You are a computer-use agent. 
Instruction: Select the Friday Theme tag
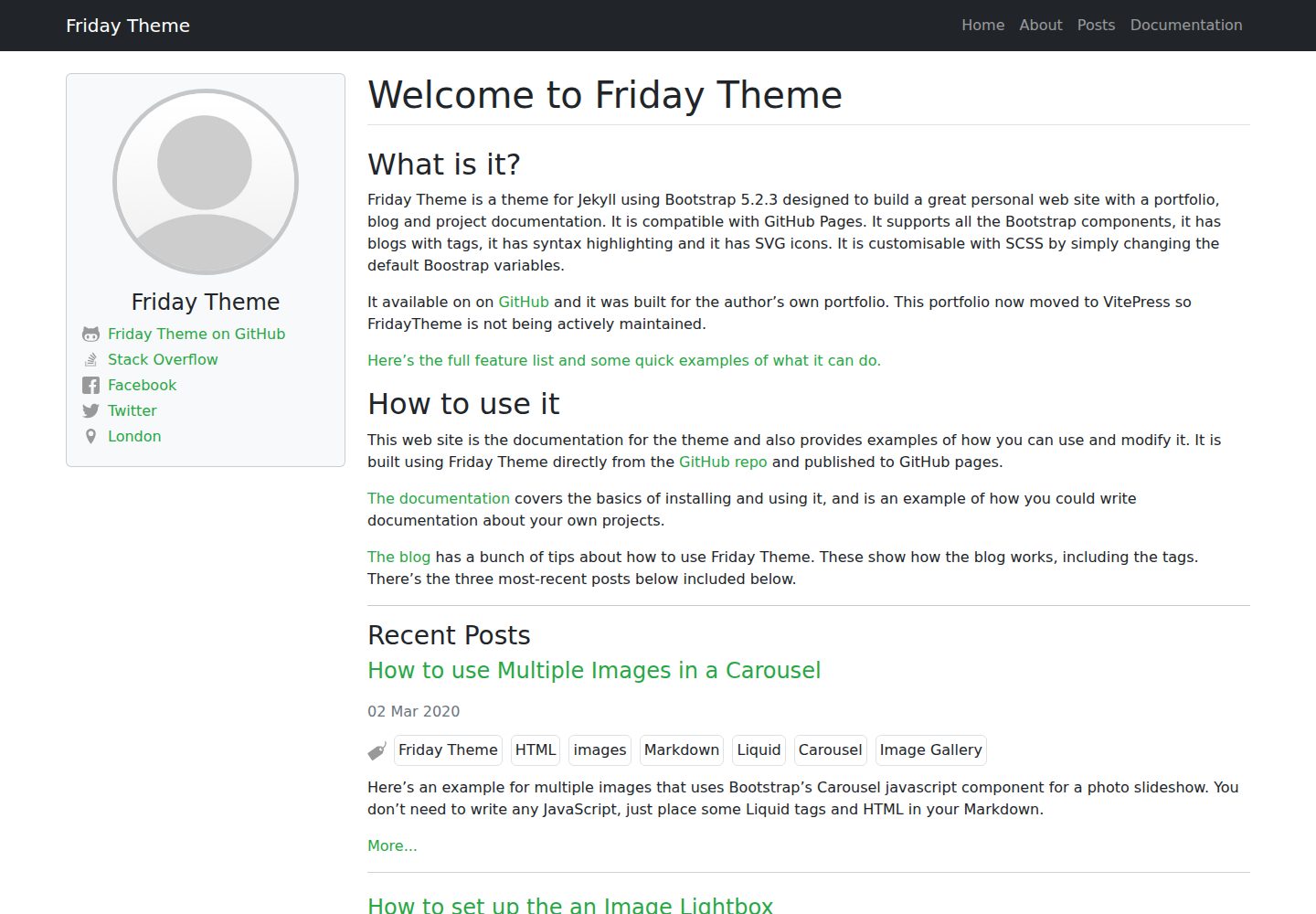[x=448, y=750]
